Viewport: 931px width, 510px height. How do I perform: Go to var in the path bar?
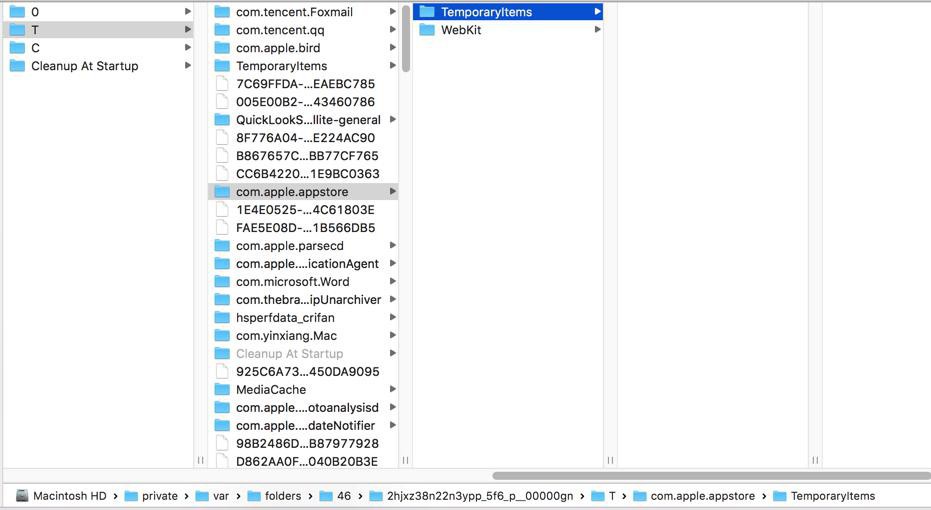point(221,496)
